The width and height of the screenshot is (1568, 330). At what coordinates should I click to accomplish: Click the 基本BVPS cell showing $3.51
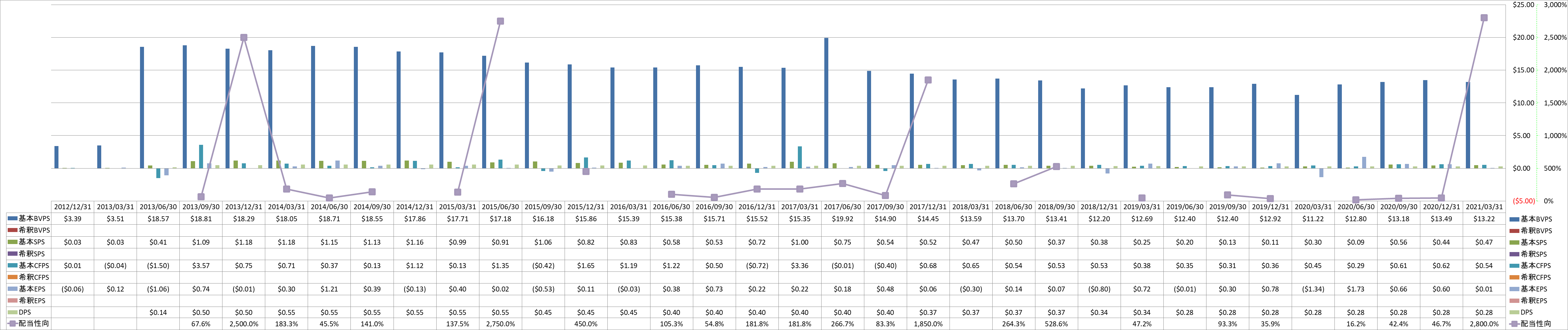115,218
